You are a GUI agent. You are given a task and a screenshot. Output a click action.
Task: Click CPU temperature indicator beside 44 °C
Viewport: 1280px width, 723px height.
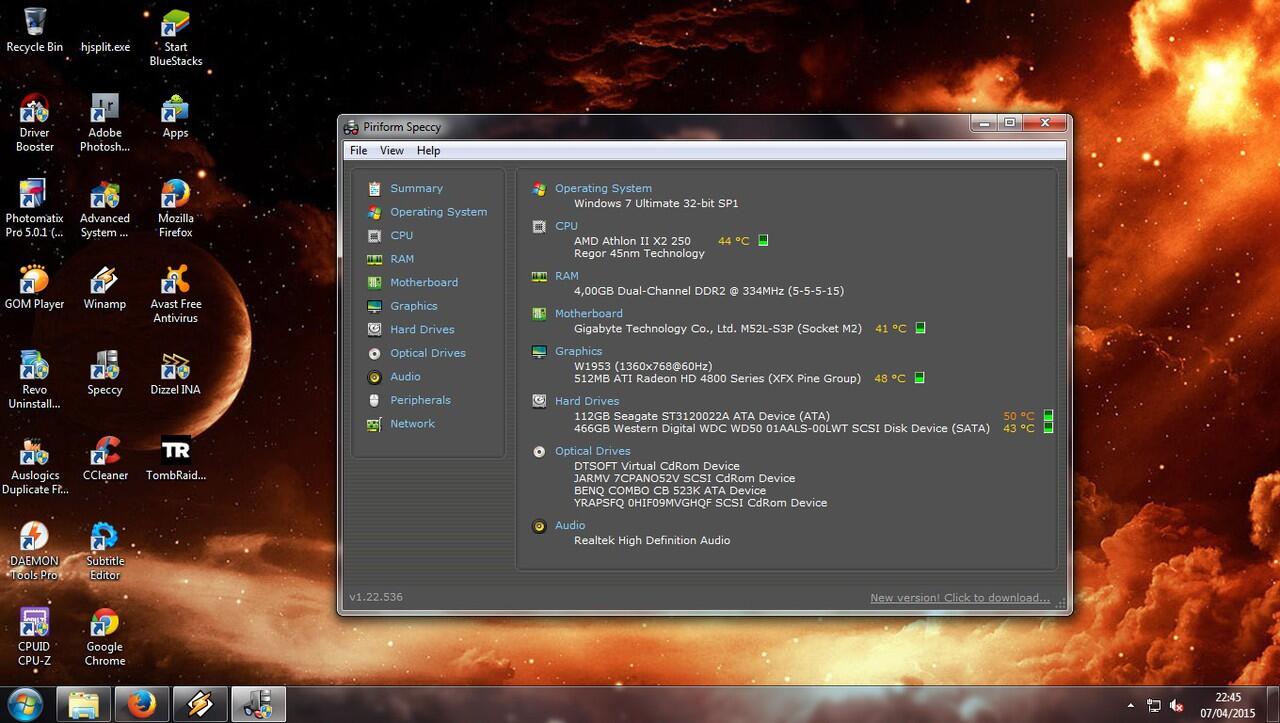tap(763, 241)
